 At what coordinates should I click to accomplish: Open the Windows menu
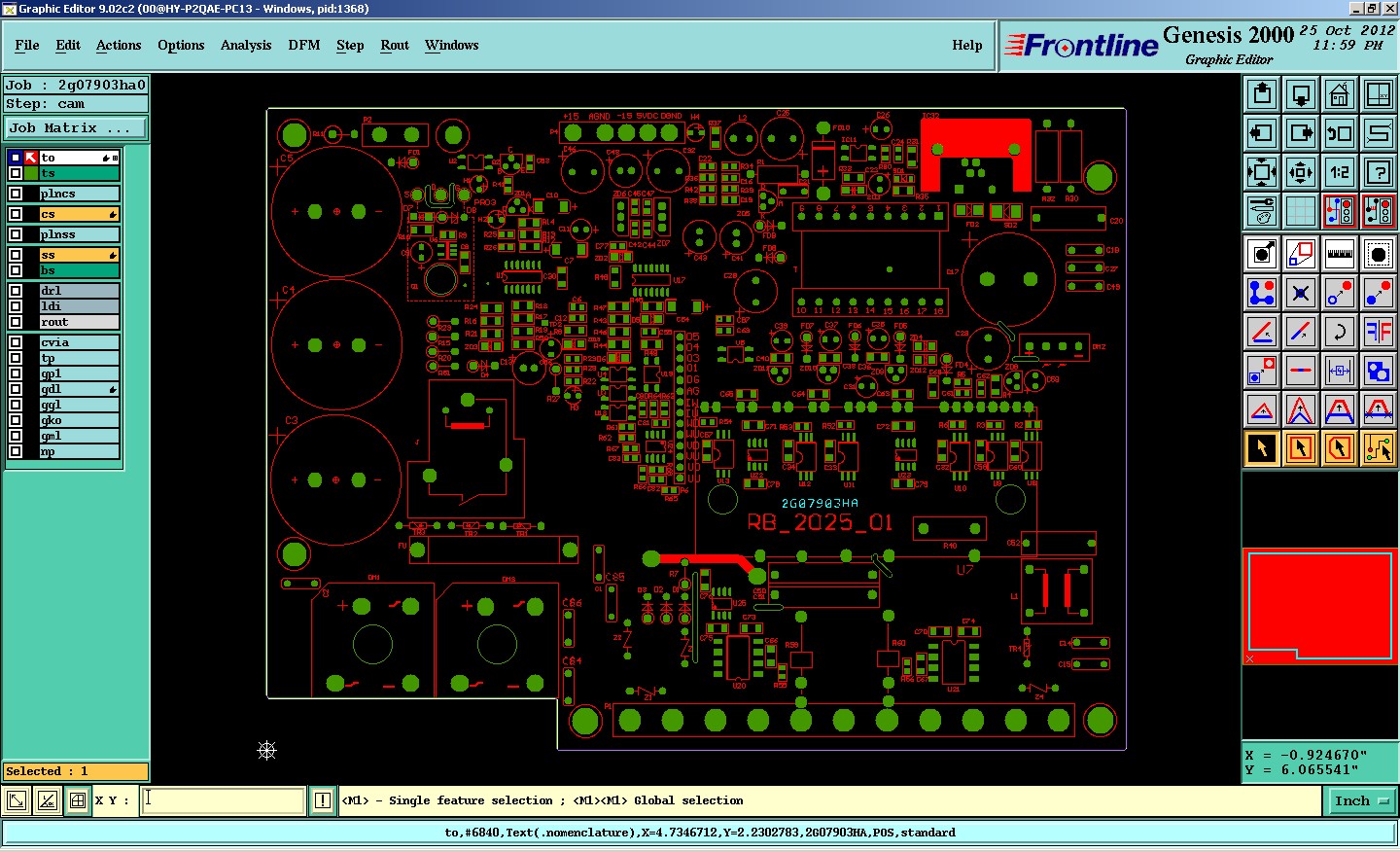click(x=452, y=46)
